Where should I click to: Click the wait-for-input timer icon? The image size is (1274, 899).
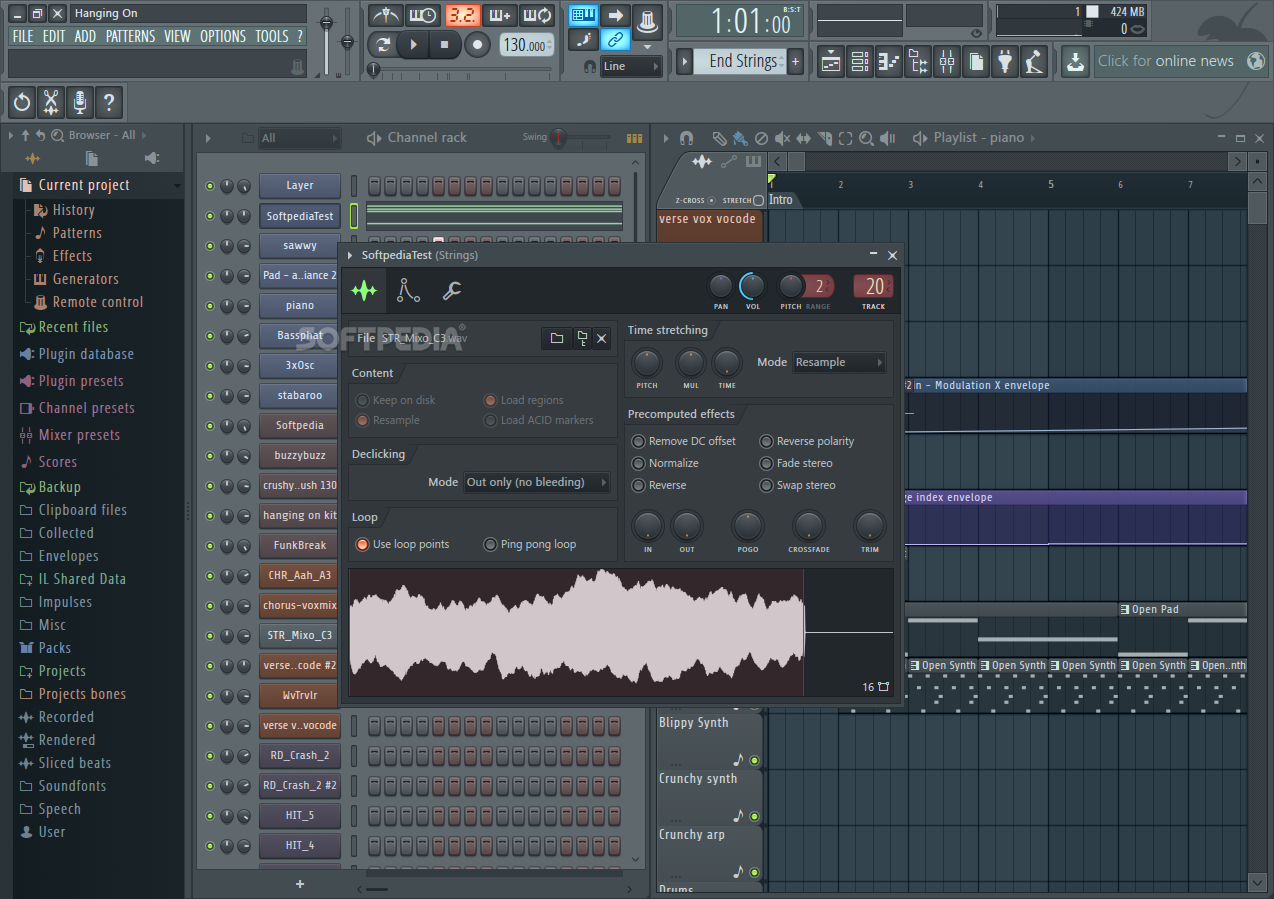pyautogui.click(x=424, y=15)
